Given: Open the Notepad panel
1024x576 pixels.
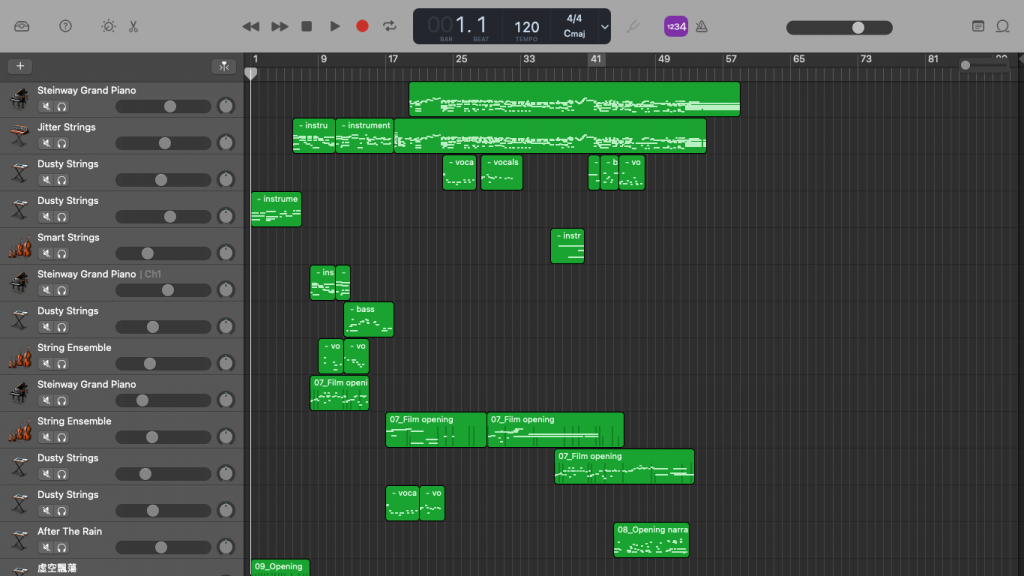Looking at the screenshot, I should pyautogui.click(x=977, y=26).
